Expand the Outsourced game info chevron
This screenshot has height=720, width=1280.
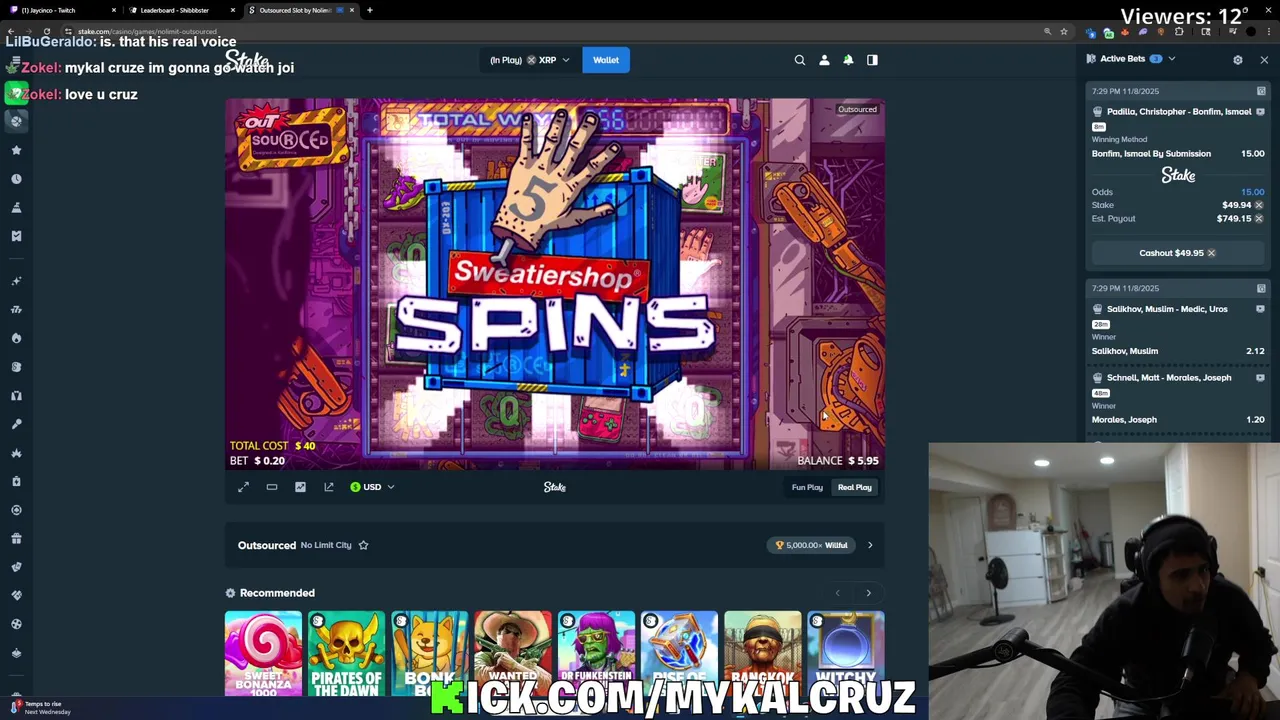click(x=870, y=545)
